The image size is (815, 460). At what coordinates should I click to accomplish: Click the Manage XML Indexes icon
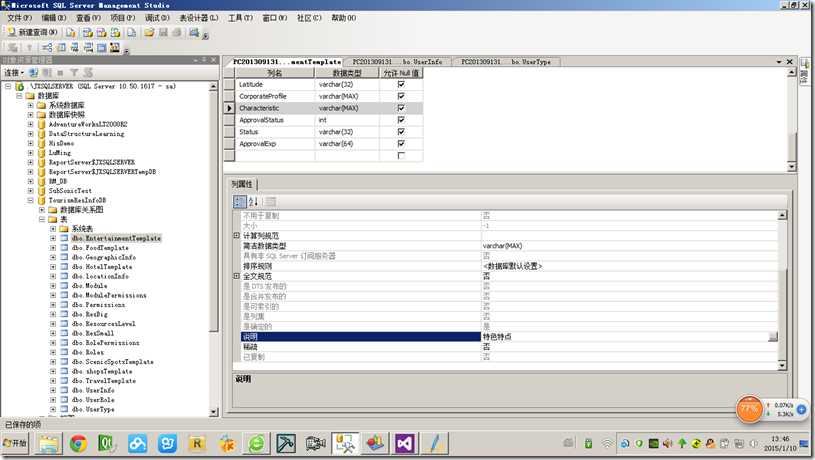click(x=88, y=48)
